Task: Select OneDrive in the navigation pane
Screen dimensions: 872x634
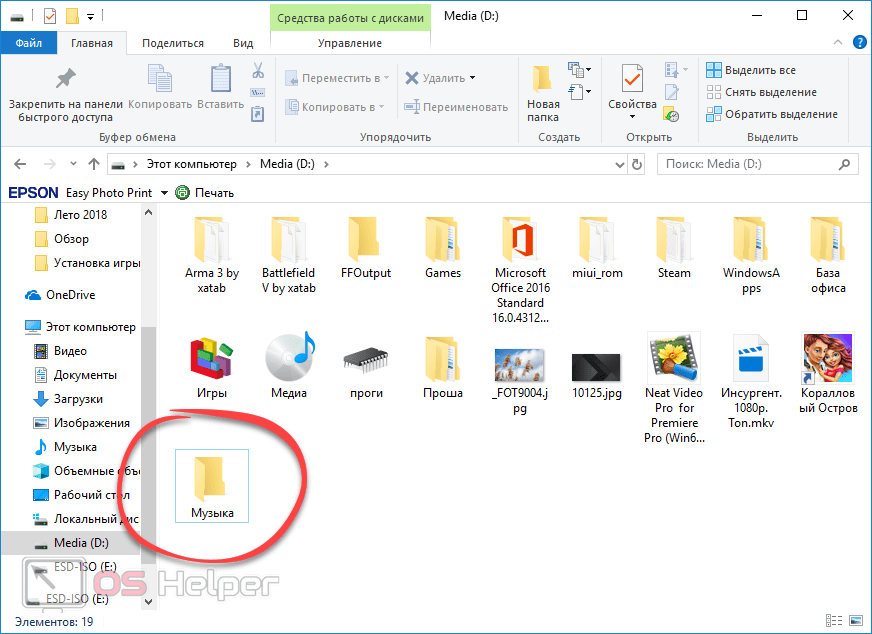Action: [68, 295]
